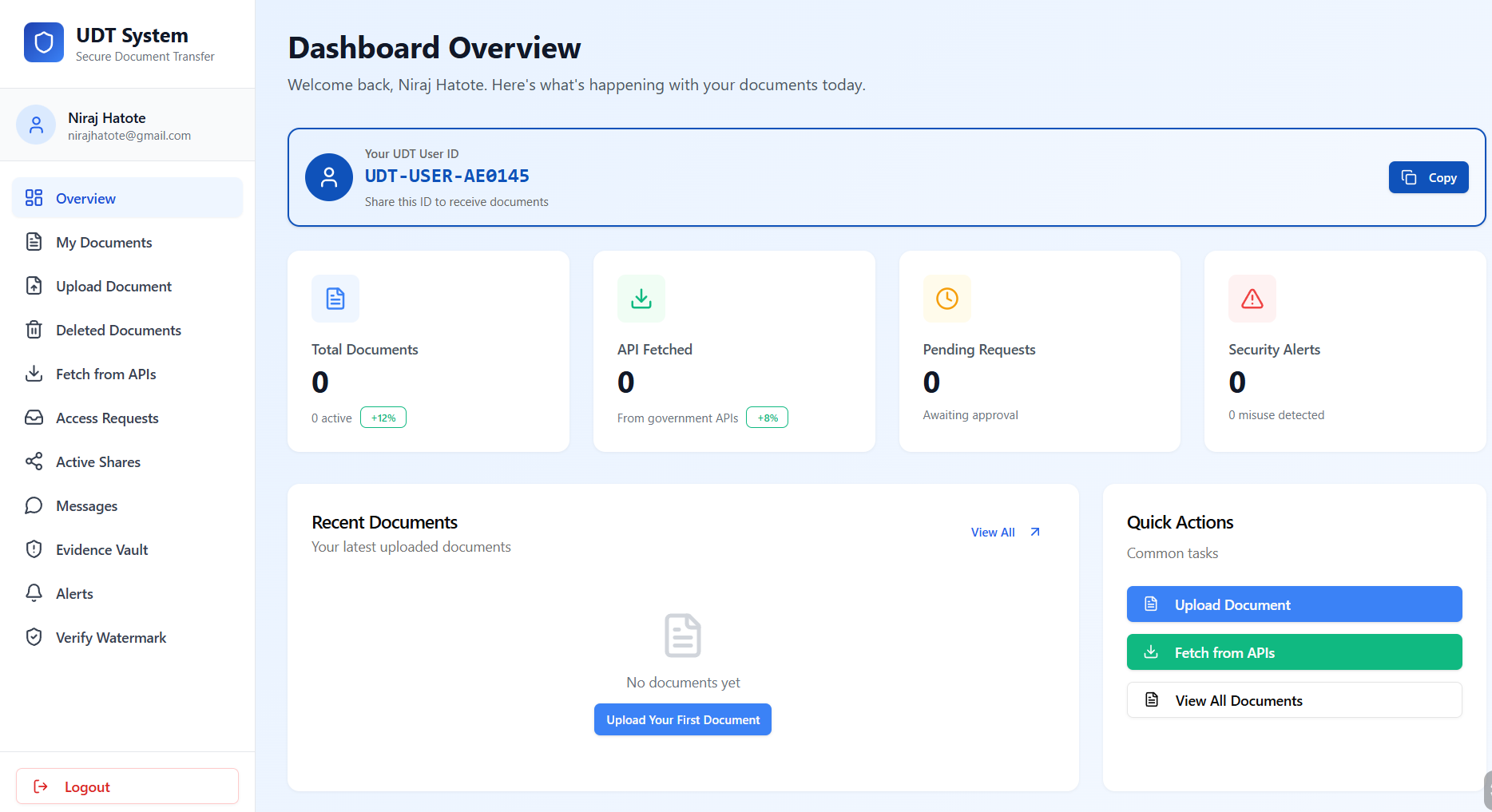This screenshot has height=812, width=1492.
Task: Open View All recent documents
Action: coord(993,532)
